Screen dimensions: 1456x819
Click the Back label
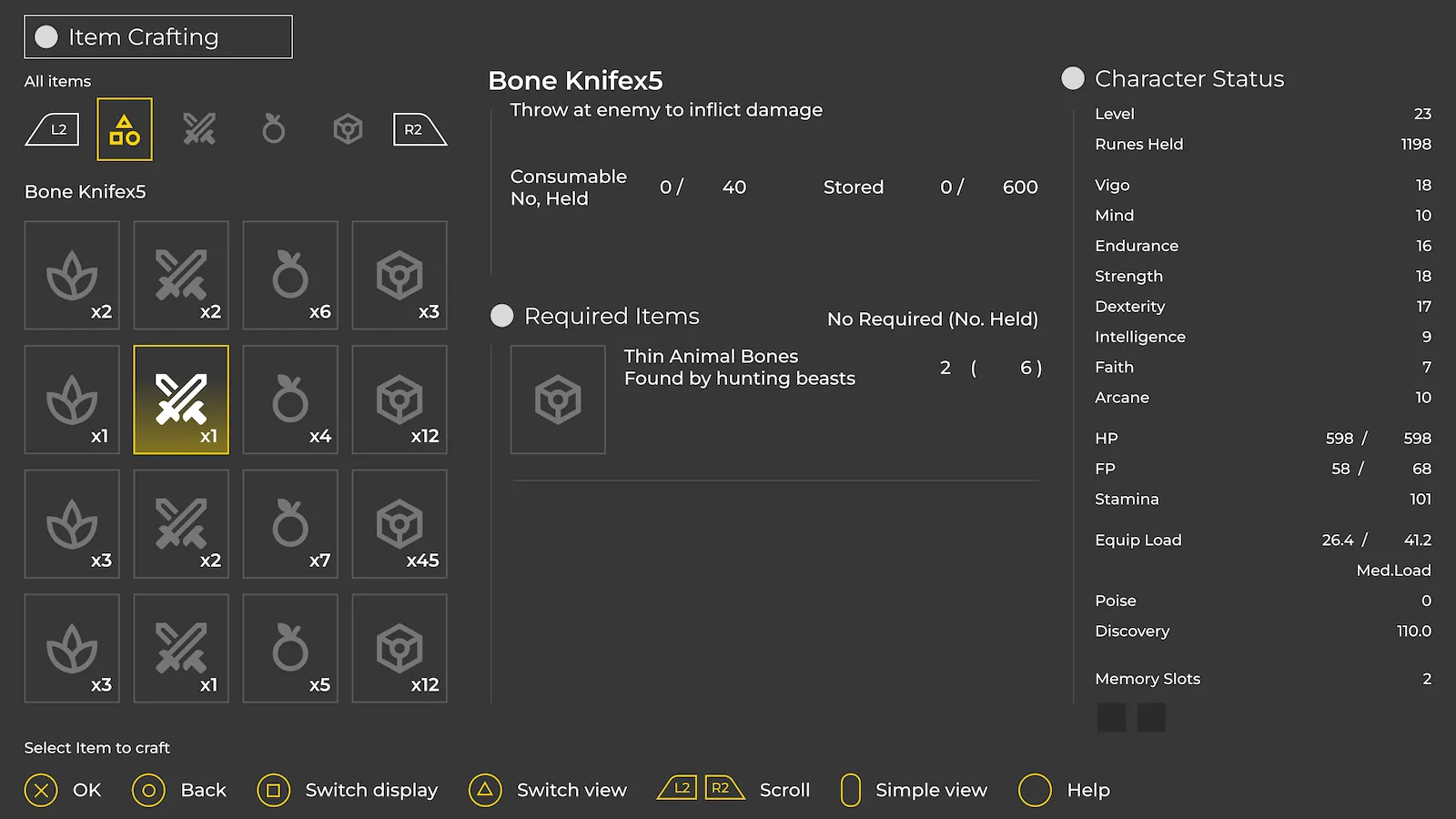(204, 790)
